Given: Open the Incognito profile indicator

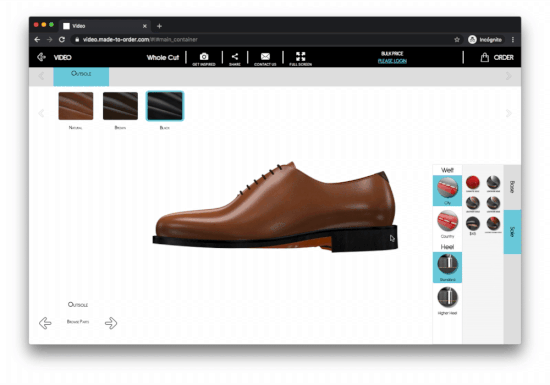Looking at the screenshot, I should (x=485, y=40).
